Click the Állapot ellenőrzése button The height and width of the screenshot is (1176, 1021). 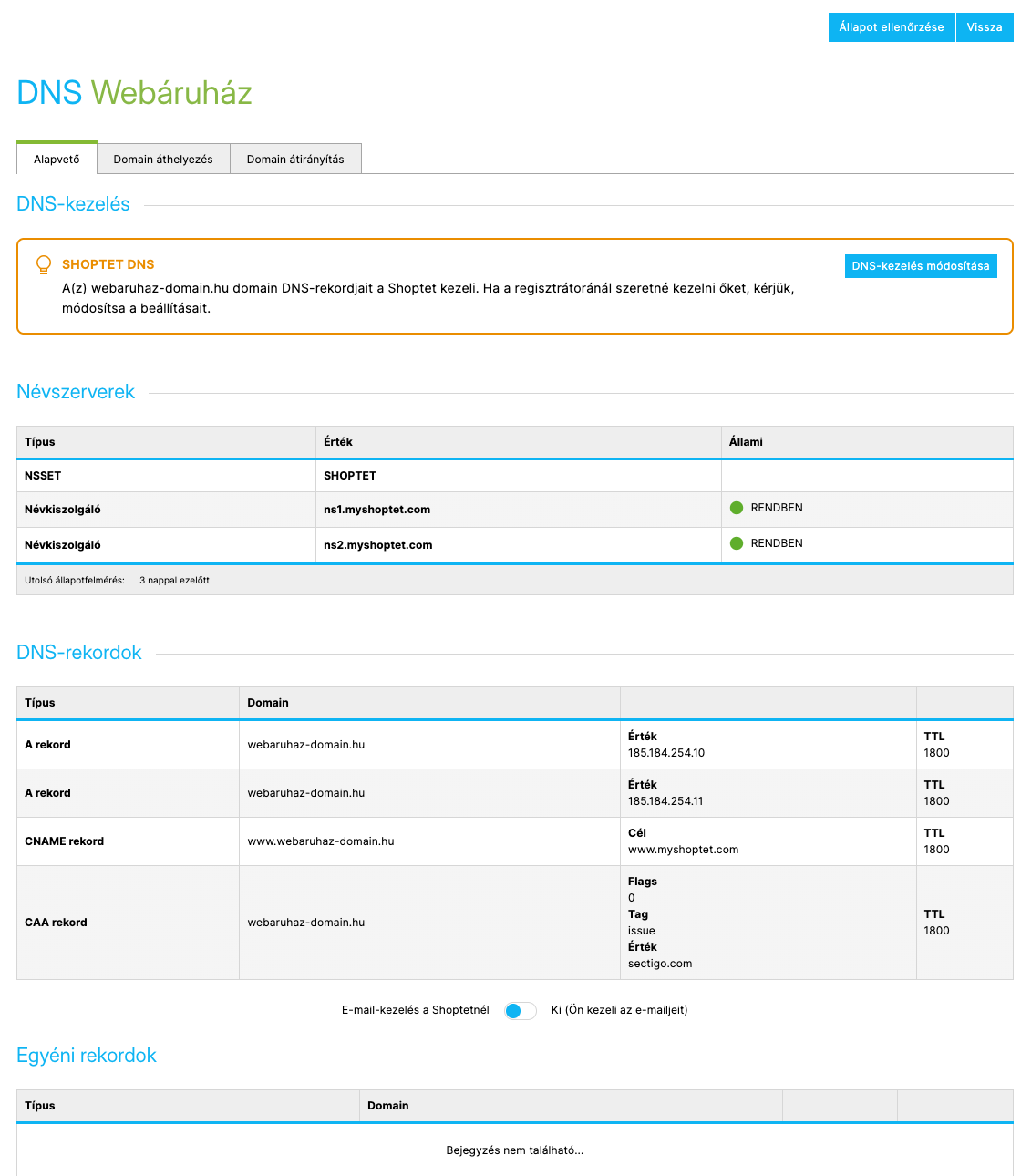pyautogui.click(x=892, y=27)
